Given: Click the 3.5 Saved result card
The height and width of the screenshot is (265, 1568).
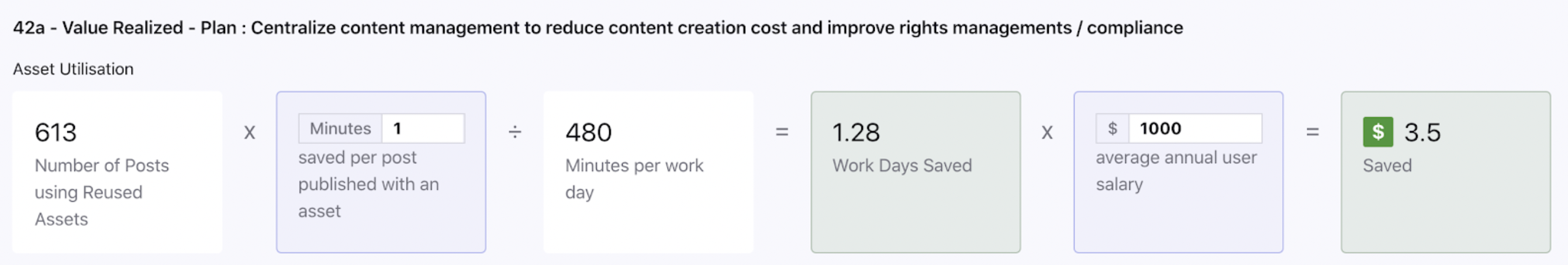Looking at the screenshot, I should point(1446,172).
